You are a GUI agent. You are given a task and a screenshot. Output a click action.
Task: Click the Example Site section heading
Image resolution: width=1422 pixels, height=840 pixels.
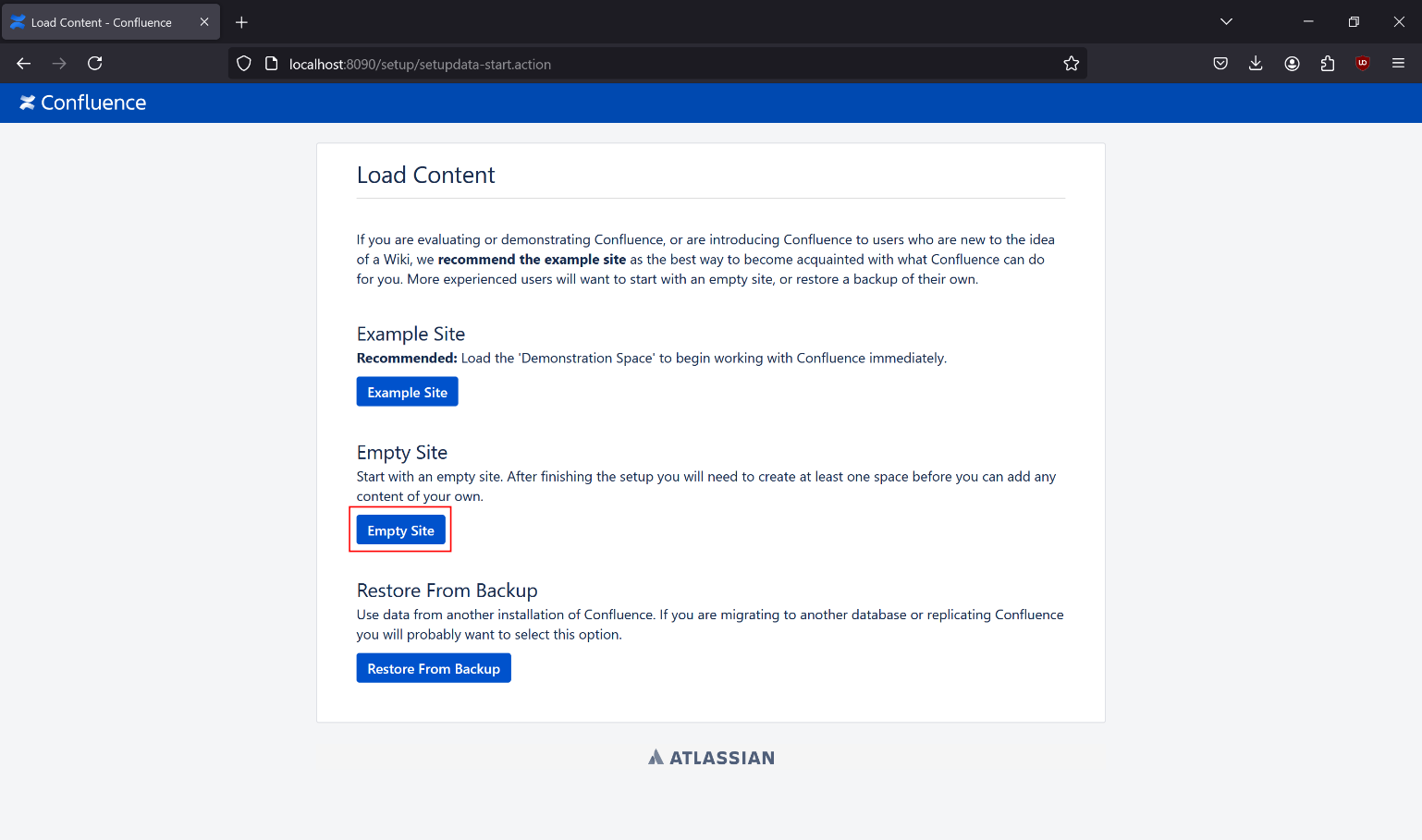411,334
